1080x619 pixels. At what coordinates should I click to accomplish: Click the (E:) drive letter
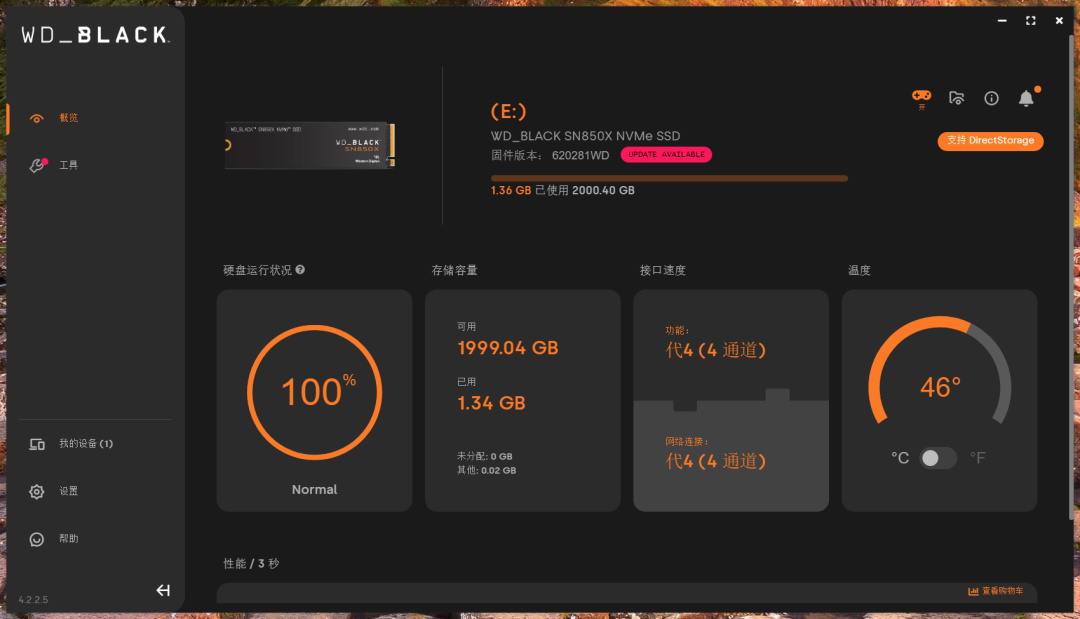(x=508, y=111)
